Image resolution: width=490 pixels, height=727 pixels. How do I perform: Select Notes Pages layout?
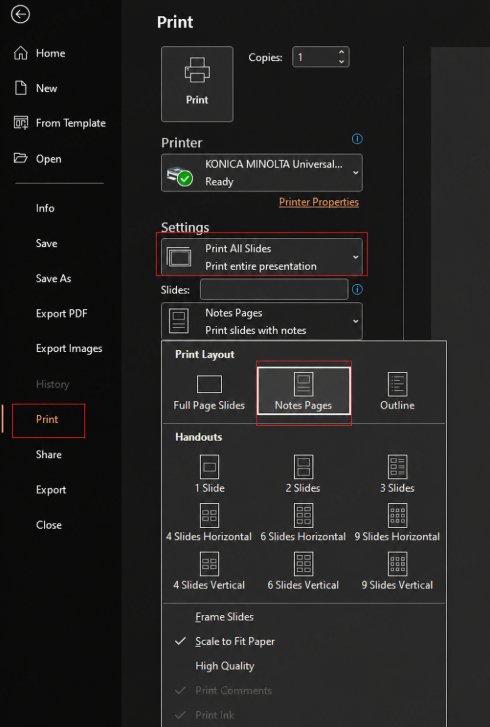303,390
